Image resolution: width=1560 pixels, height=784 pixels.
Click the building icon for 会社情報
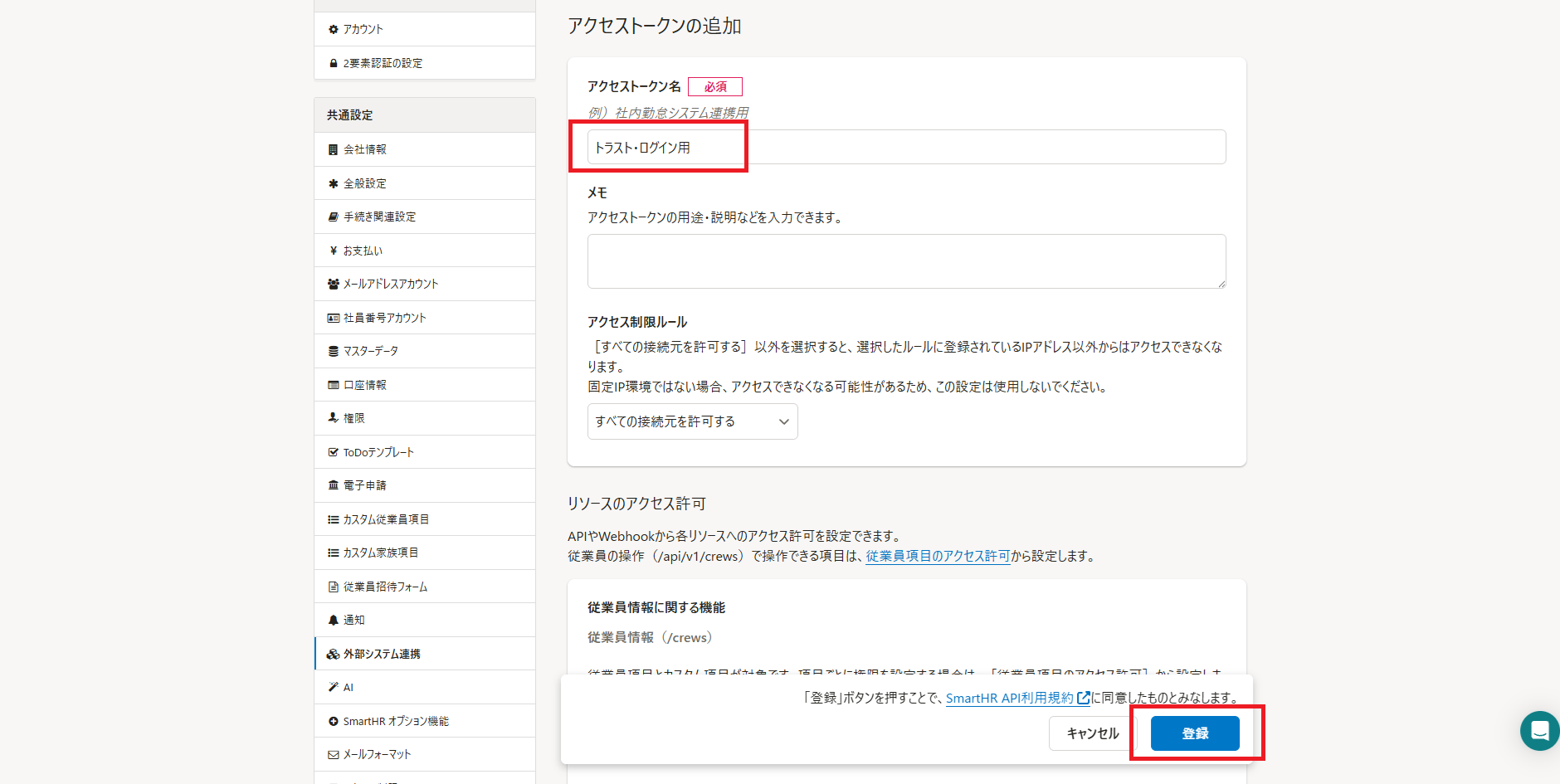(x=334, y=149)
